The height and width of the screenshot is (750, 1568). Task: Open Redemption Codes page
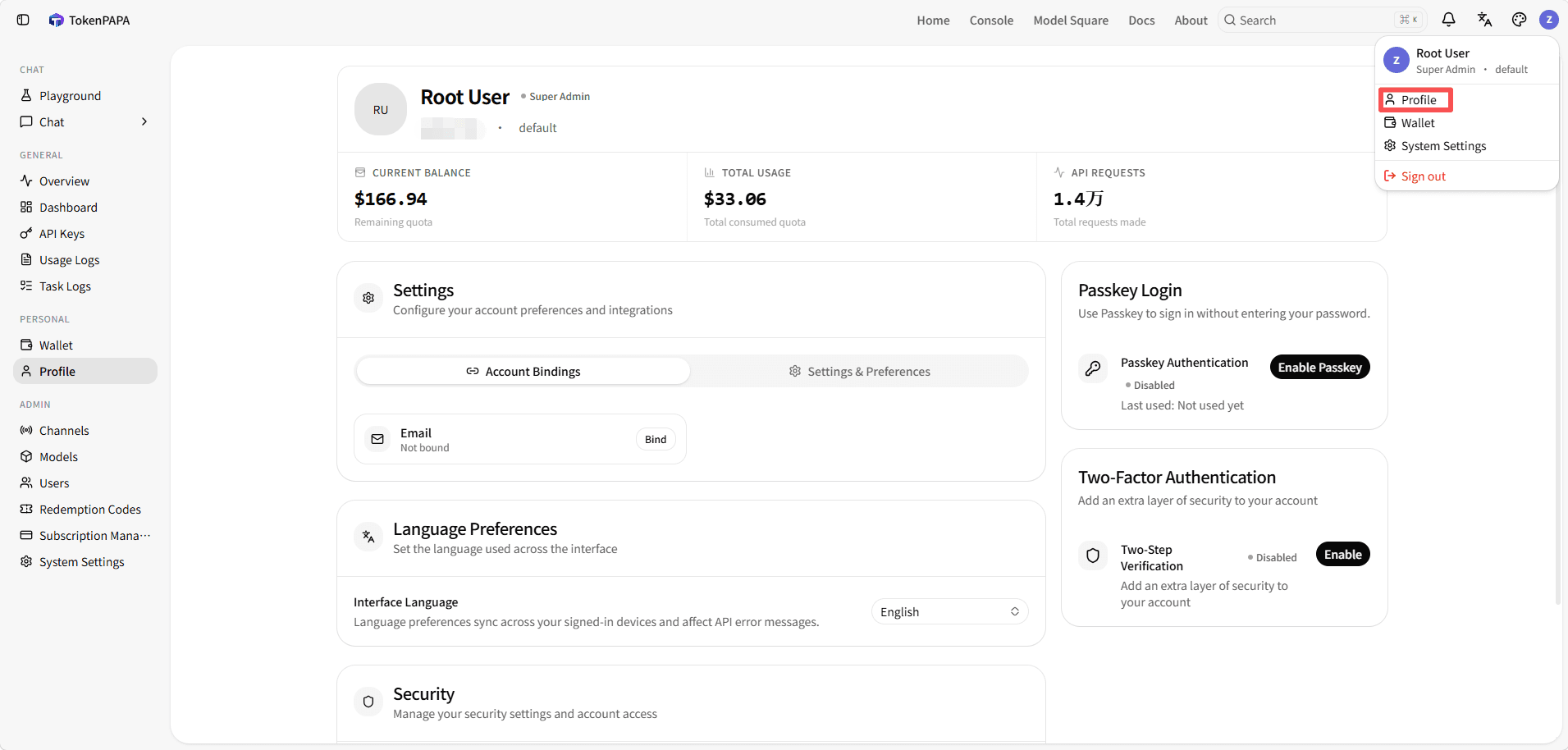click(x=85, y=510)
